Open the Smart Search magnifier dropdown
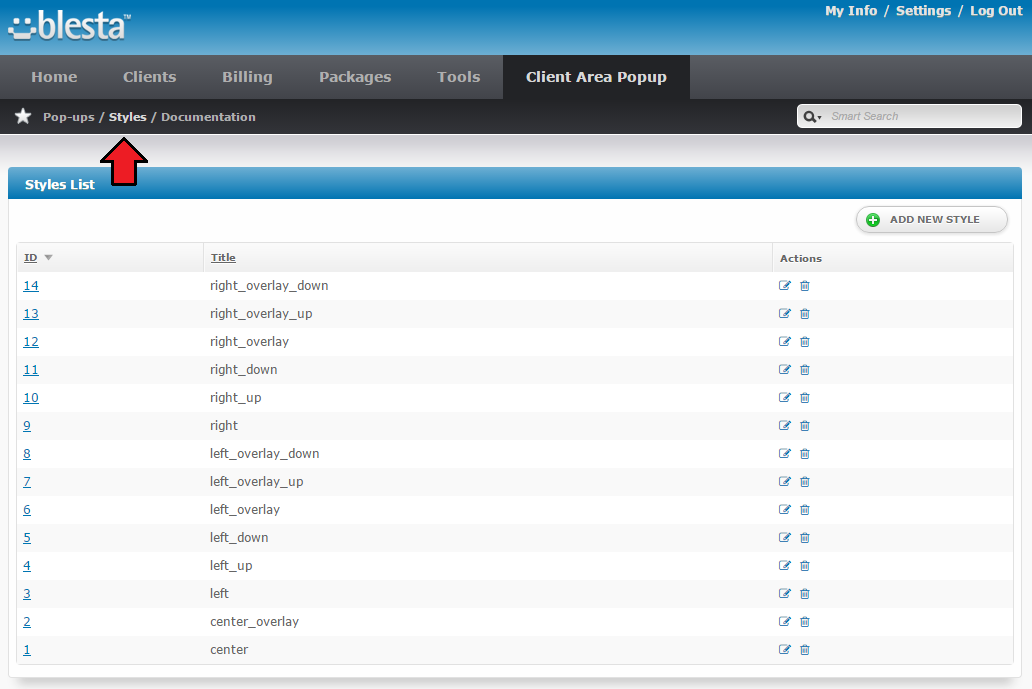The image size is (1032, 689). (x=813, y=116)
